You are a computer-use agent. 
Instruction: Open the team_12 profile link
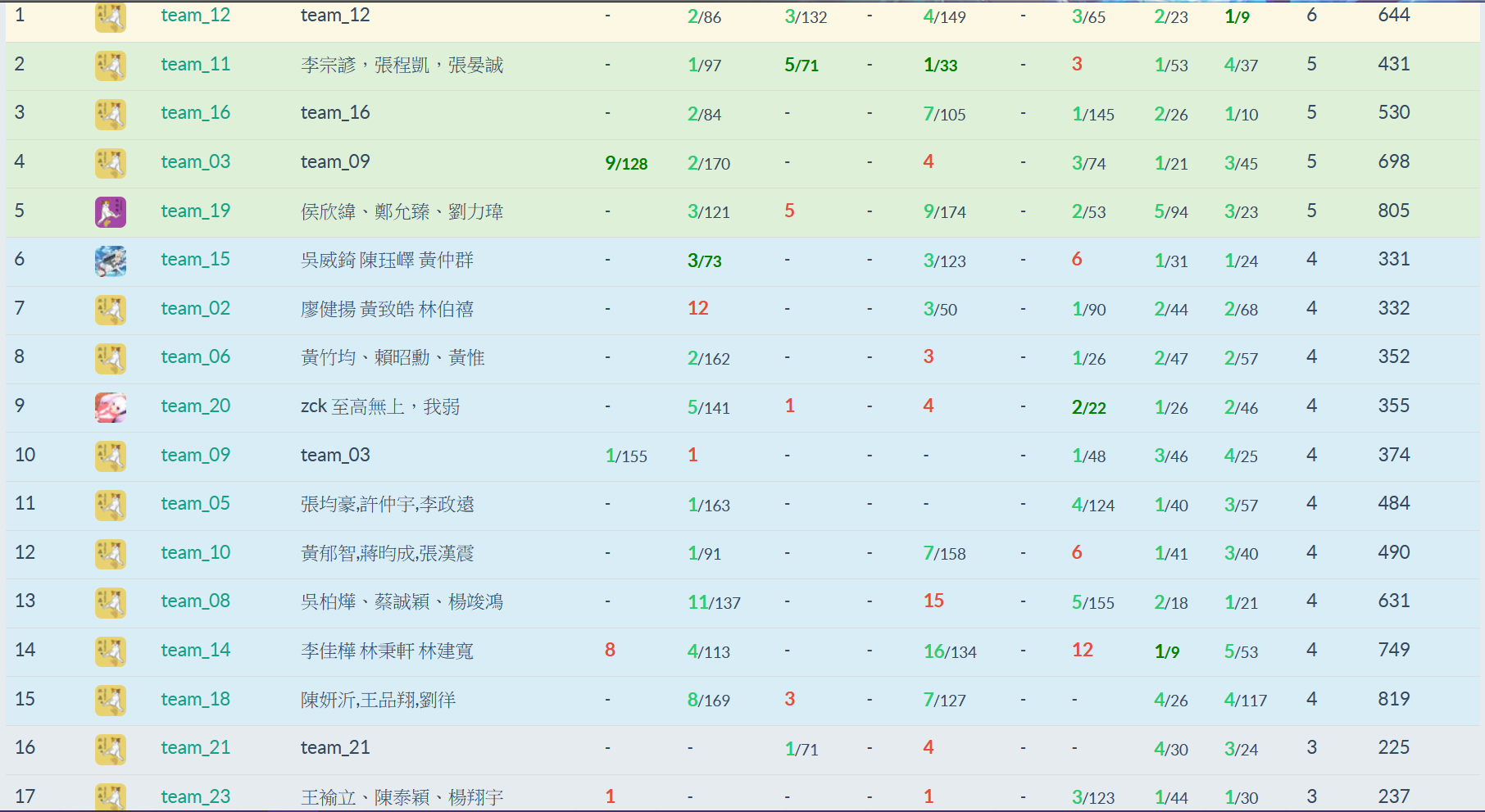click(x=195, y=16)
